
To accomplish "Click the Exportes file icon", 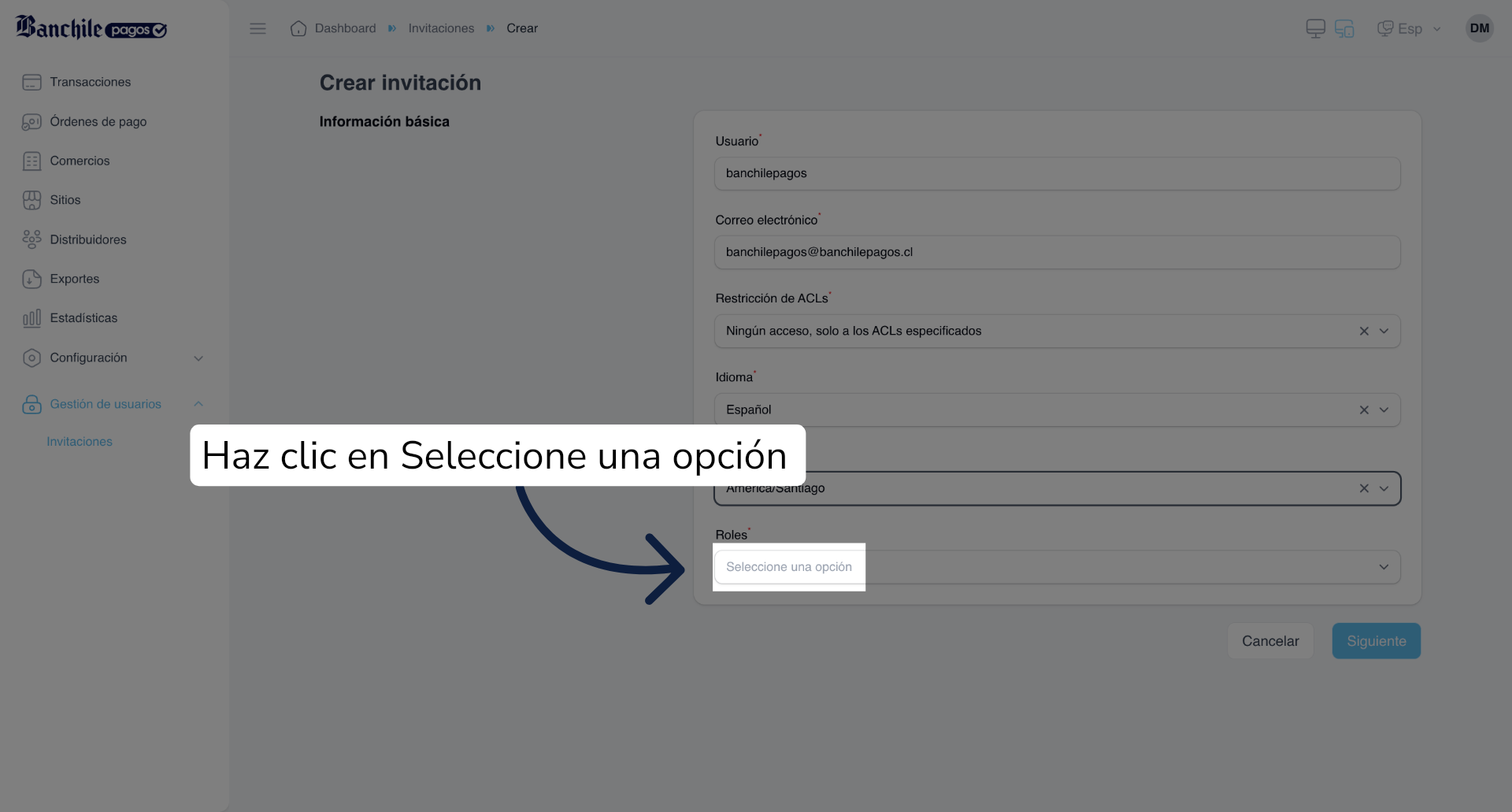I will (x=31, y=279).
